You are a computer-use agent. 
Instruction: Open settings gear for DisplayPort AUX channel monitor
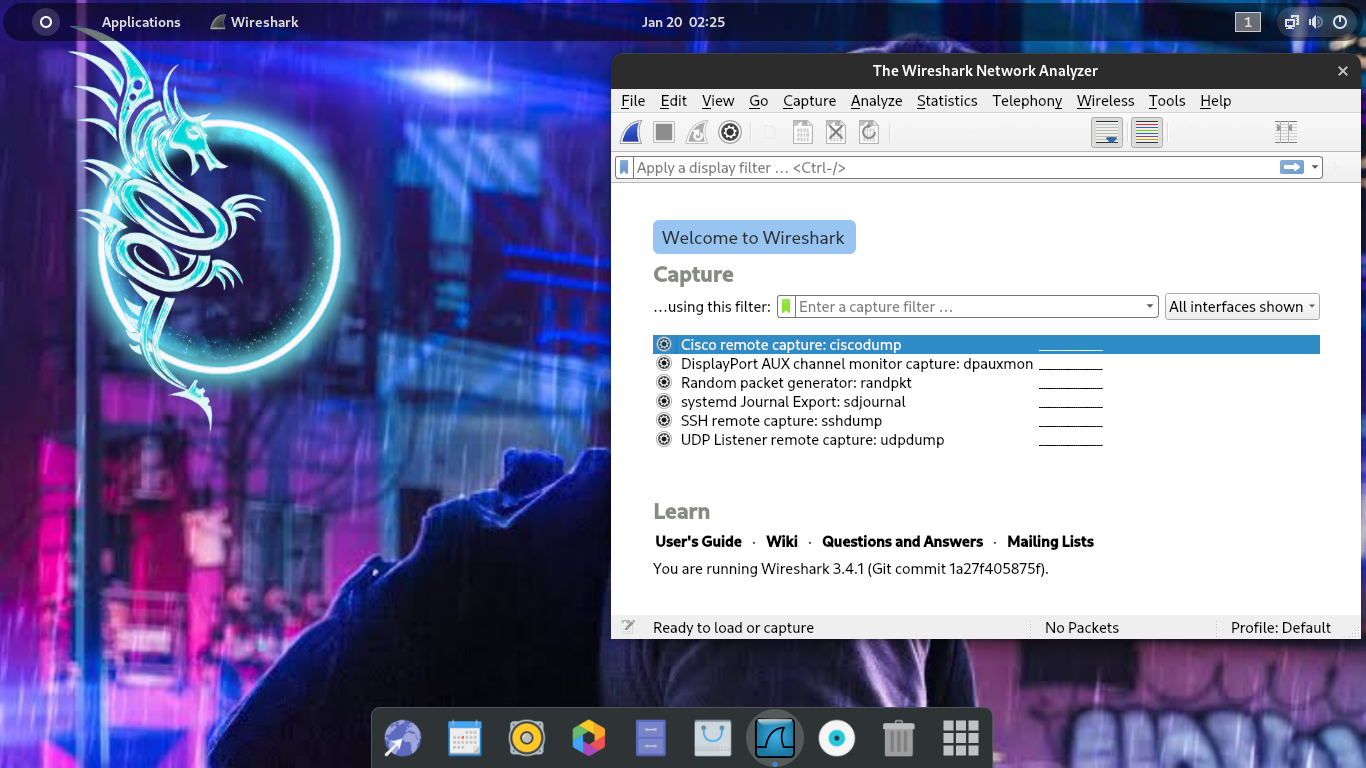[664, 364]
